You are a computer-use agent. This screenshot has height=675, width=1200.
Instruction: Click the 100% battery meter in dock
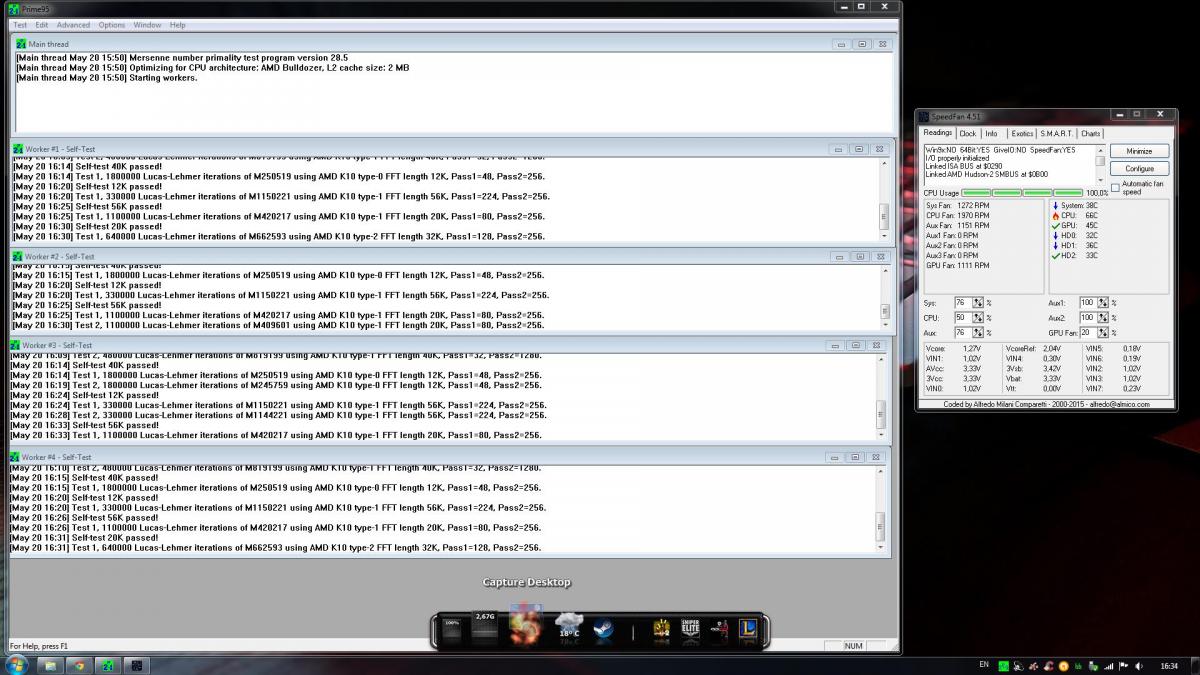click(452, 631)
